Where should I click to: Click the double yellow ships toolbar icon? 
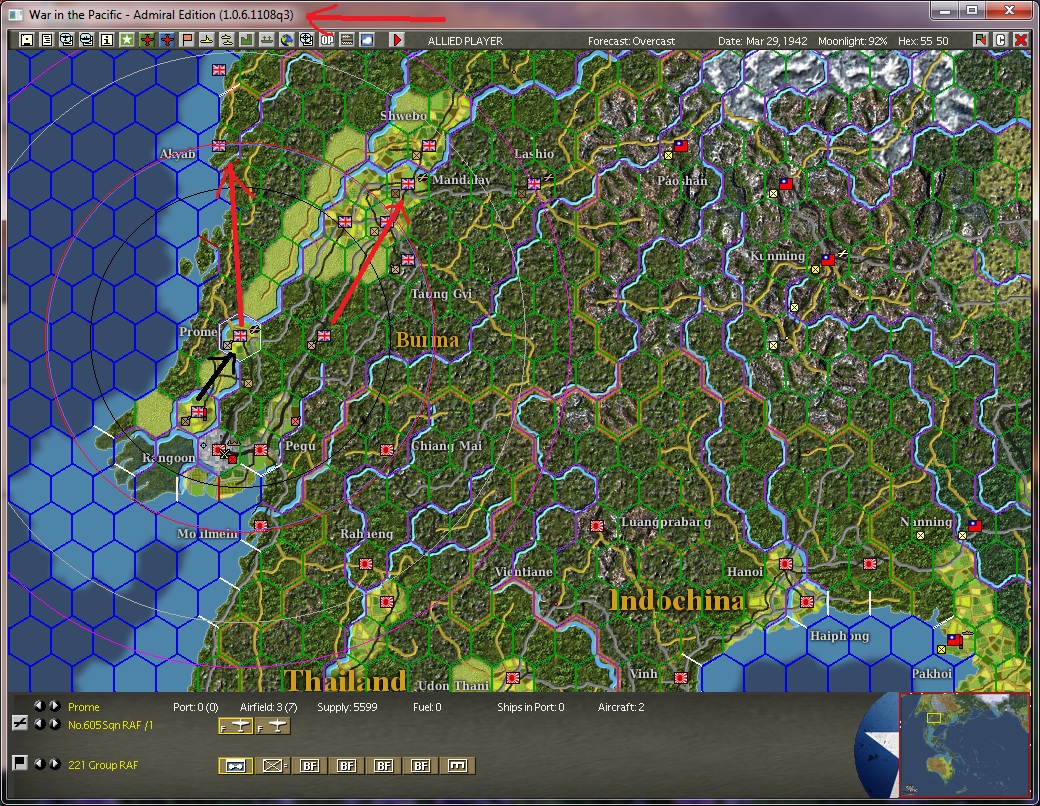(227, 40)
